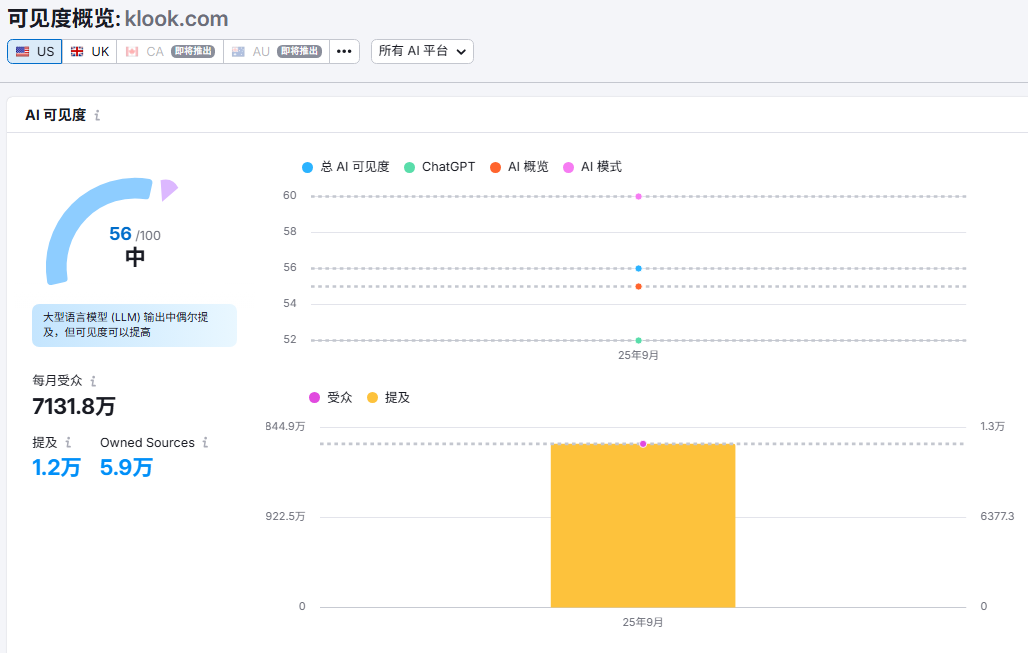Image resolution: width=1028 pixels, height=653 pixels.
Task: Open the three-dot more countries menu
Action: (x=344, y=52)
